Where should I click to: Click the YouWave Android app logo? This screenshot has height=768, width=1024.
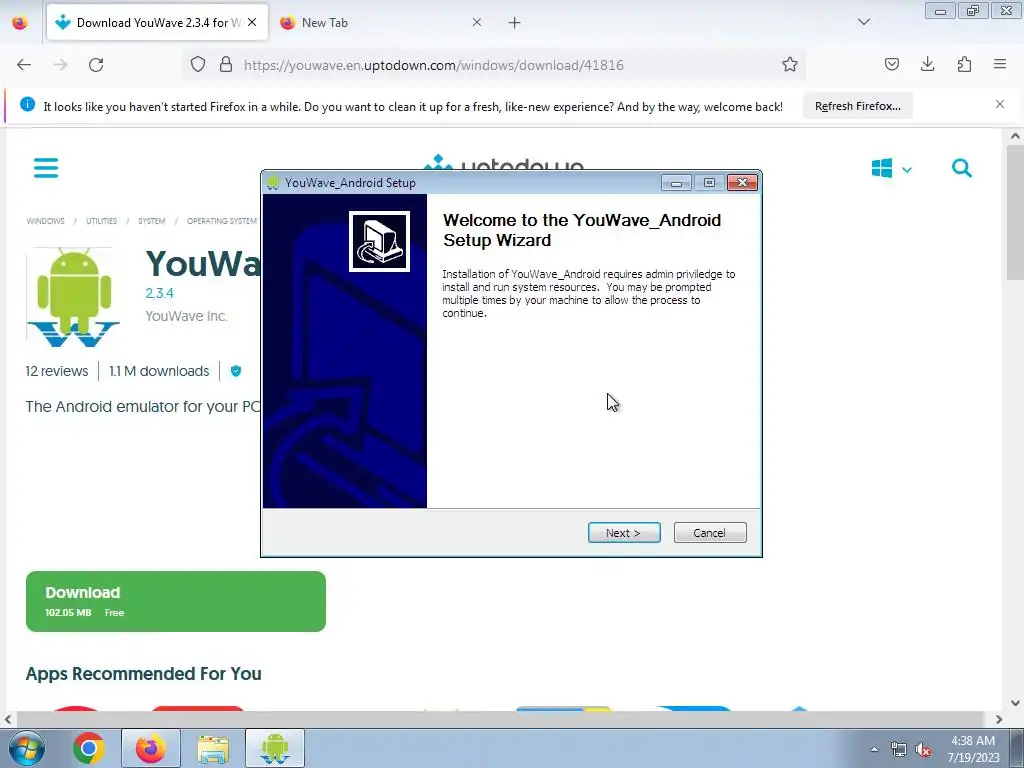[x=73, y=297]
